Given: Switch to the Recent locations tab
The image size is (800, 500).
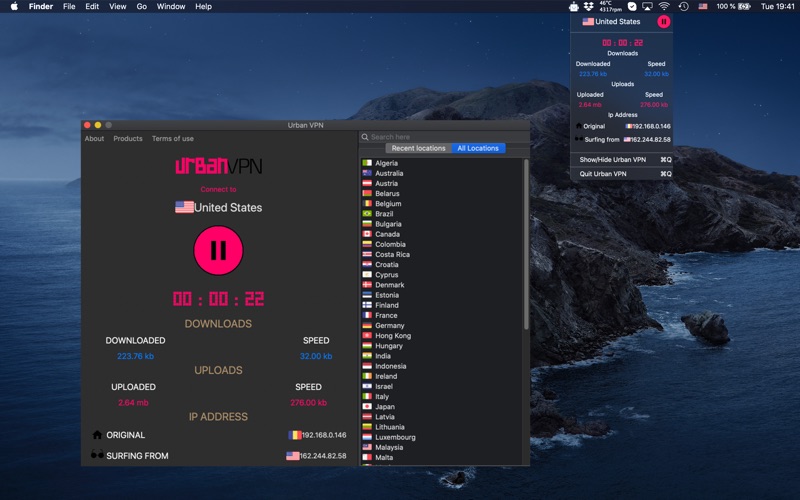Looking at the screenshot, I should pos(418,148).
